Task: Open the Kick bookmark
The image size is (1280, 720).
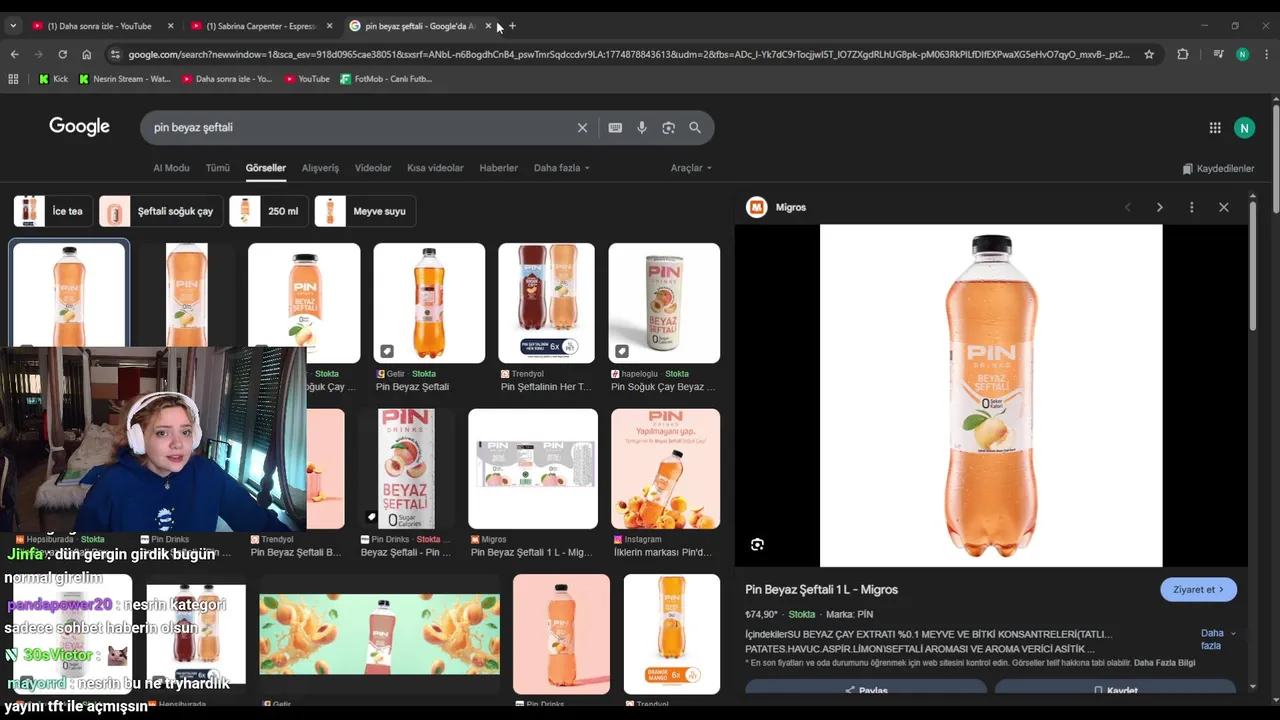Action: coord(53,79)
